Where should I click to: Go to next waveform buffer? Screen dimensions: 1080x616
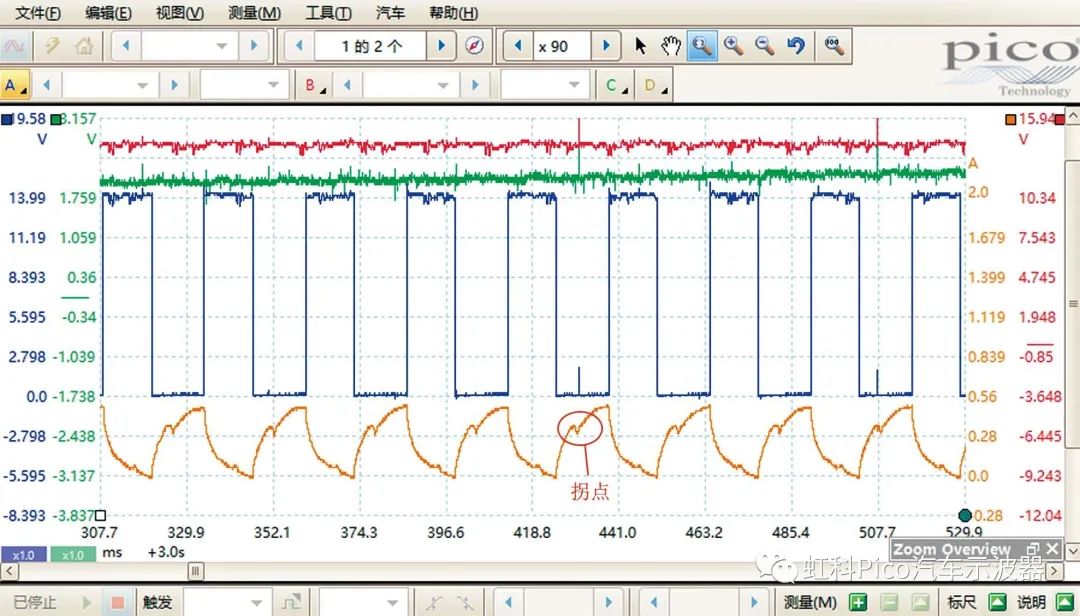[x=440, y=46]
